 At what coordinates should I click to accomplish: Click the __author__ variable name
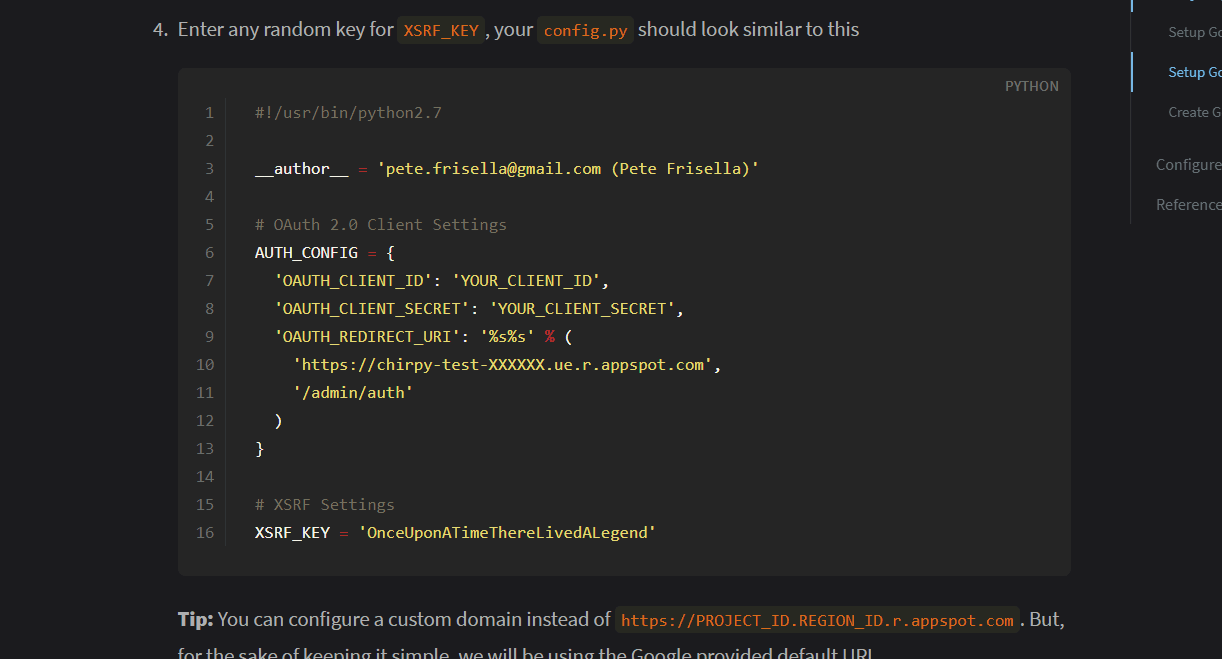pos(302,169)
